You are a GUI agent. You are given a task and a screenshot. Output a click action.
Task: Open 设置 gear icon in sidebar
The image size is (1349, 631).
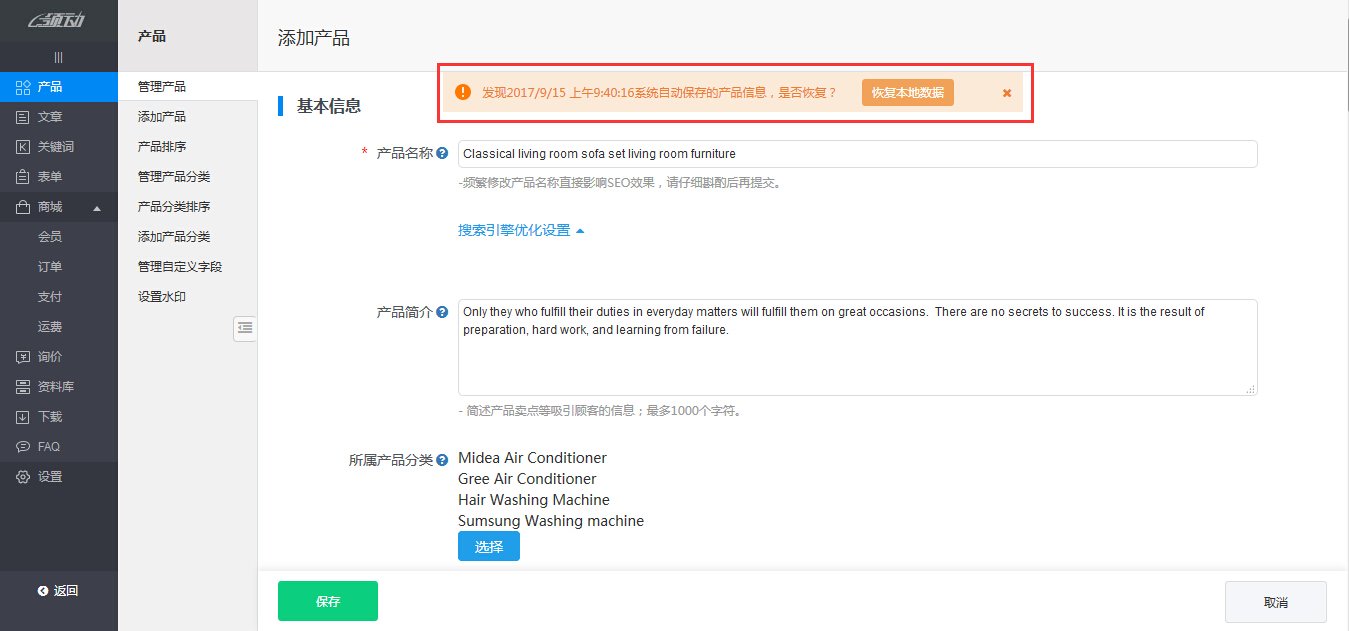pyautogui.click(x=22, y=477)
